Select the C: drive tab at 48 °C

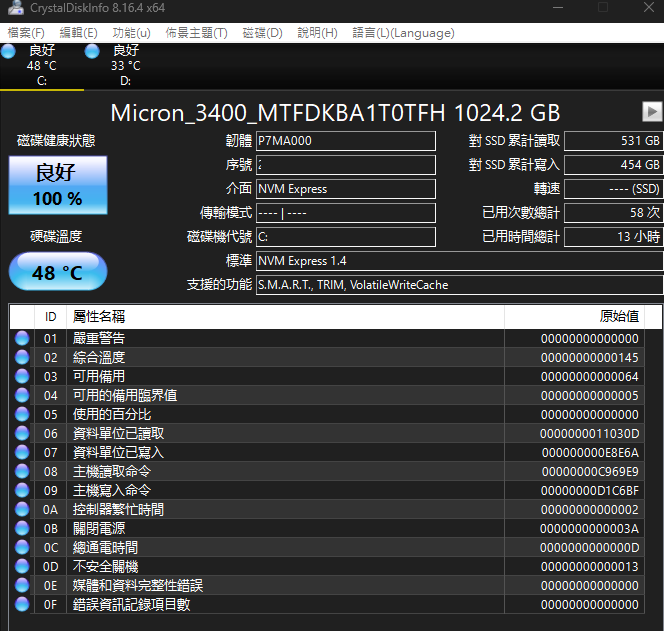click(42, 66)
